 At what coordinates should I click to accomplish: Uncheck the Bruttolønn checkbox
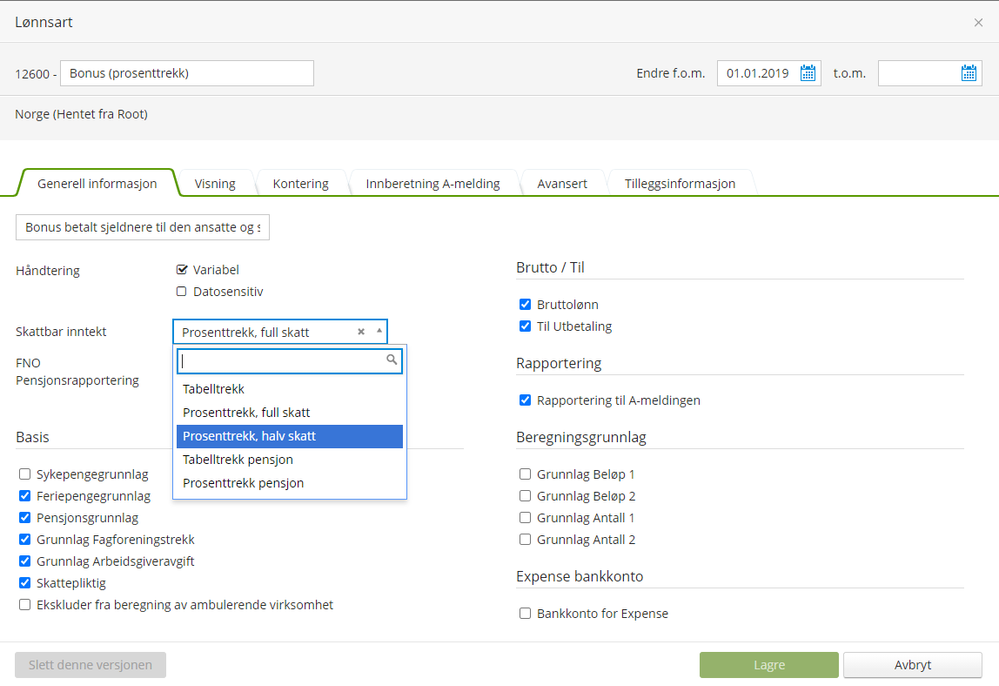click(x=525, y=305)
